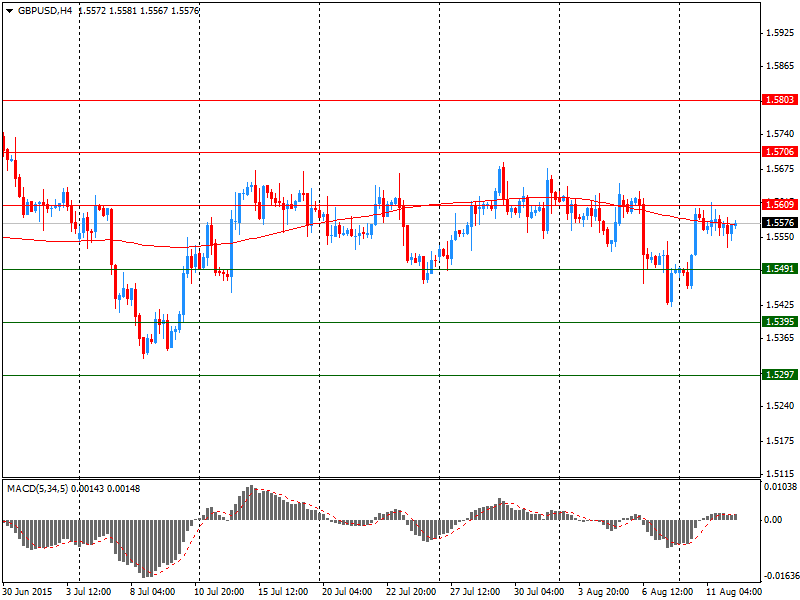800x600 pixels.
Task: Click the 3 Jul 12:00 time label
Action: (89, 592)
